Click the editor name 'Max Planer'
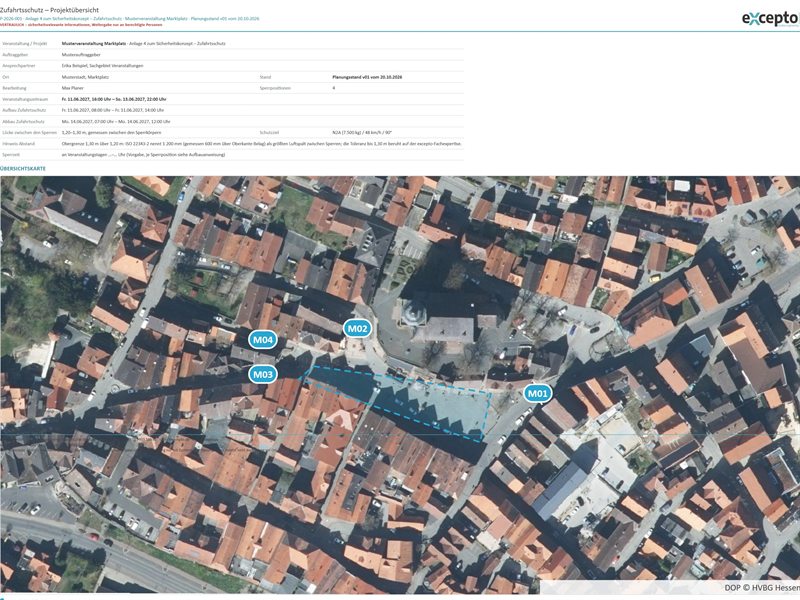 [x=72, y=88]
